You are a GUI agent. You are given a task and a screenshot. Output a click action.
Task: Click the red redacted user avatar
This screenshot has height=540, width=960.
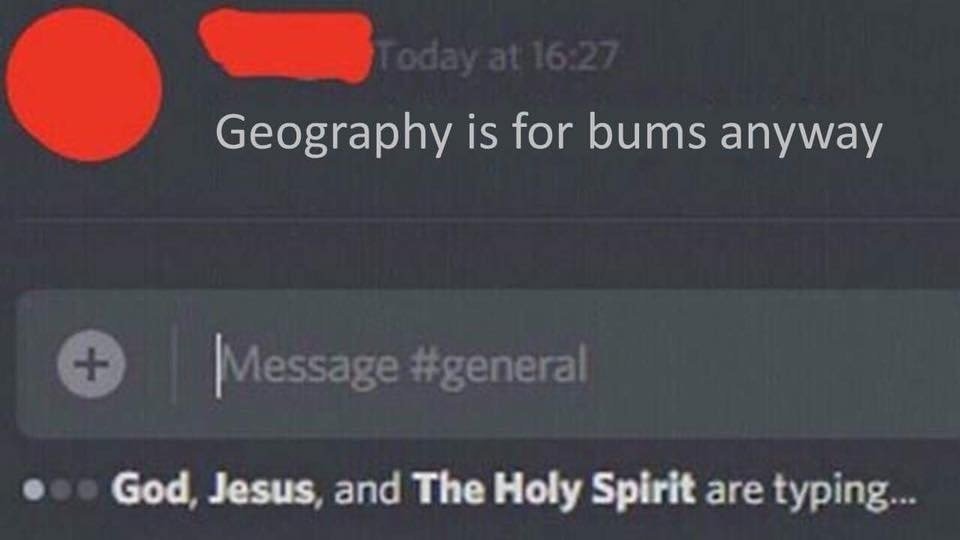coord(84,84)
